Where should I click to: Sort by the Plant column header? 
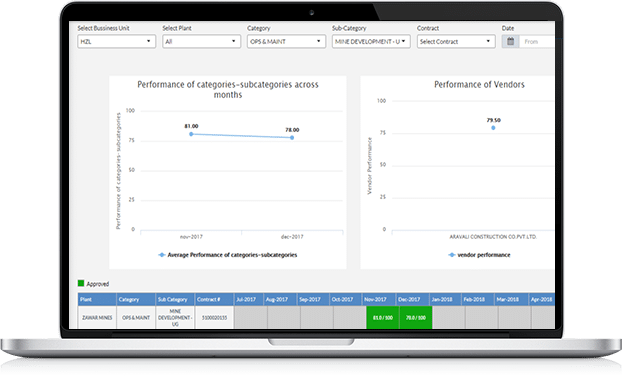pyautogui.click(x=97, y=299)
